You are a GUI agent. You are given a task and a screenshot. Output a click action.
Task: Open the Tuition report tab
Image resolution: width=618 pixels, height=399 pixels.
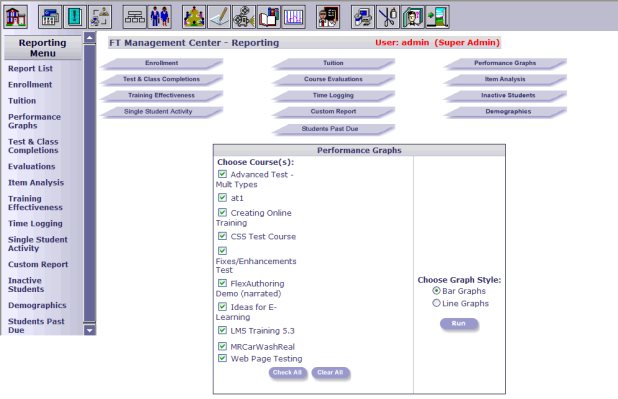(333, 63)
